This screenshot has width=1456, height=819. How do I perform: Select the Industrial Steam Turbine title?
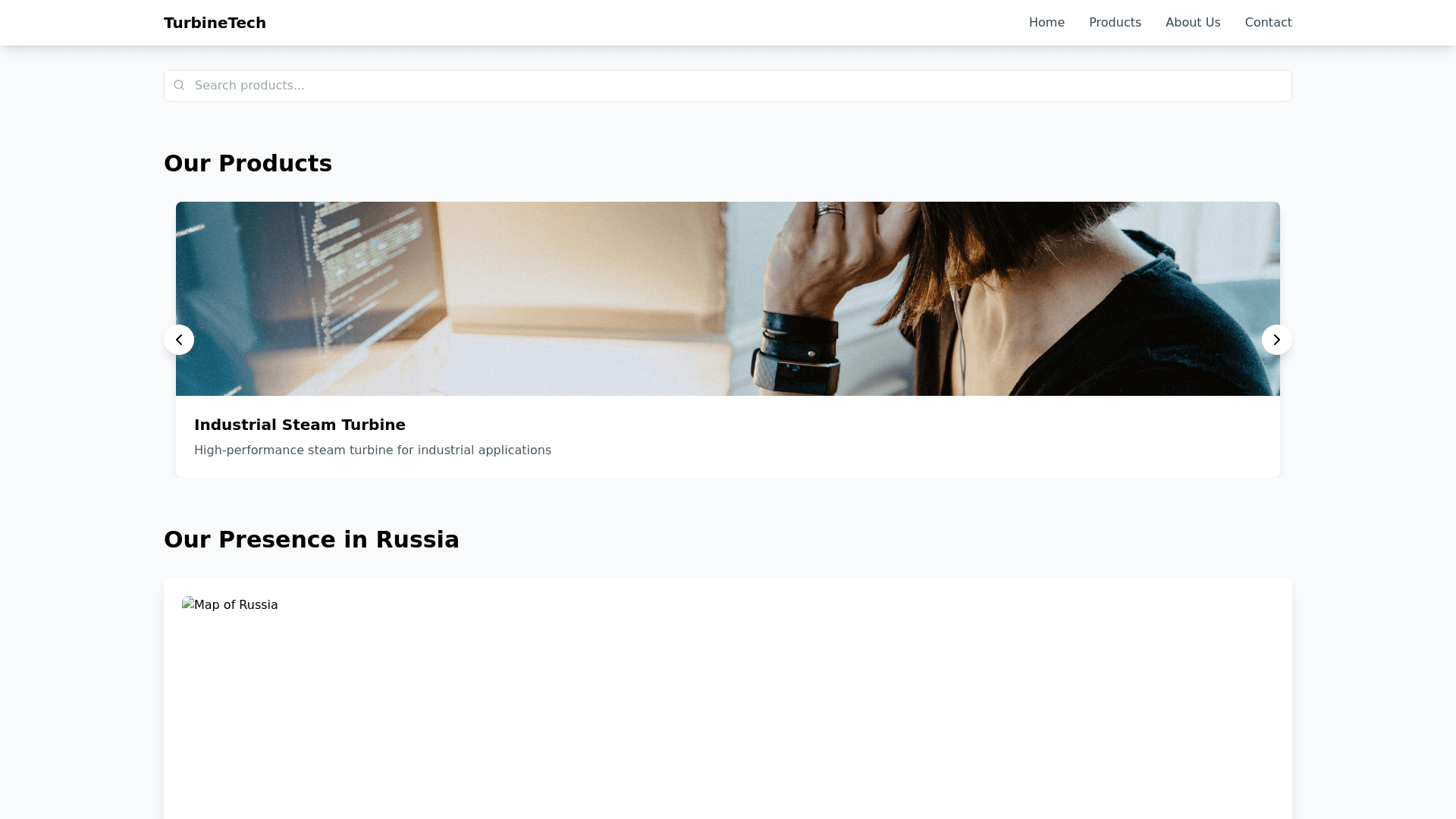click(300, 425)
